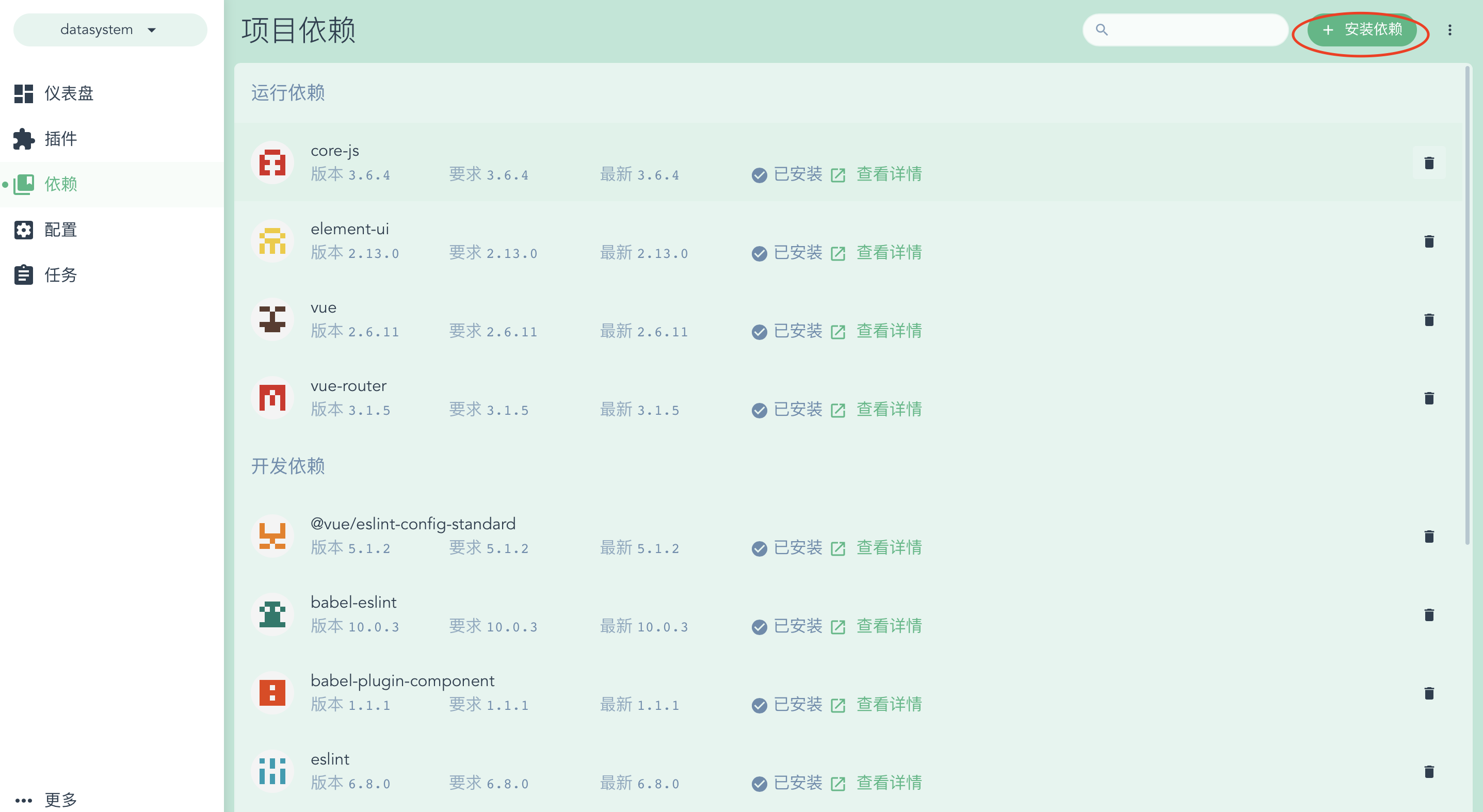Open the three-dot more options menu
1483x812 pixels.
click(x=1449, y=30)
